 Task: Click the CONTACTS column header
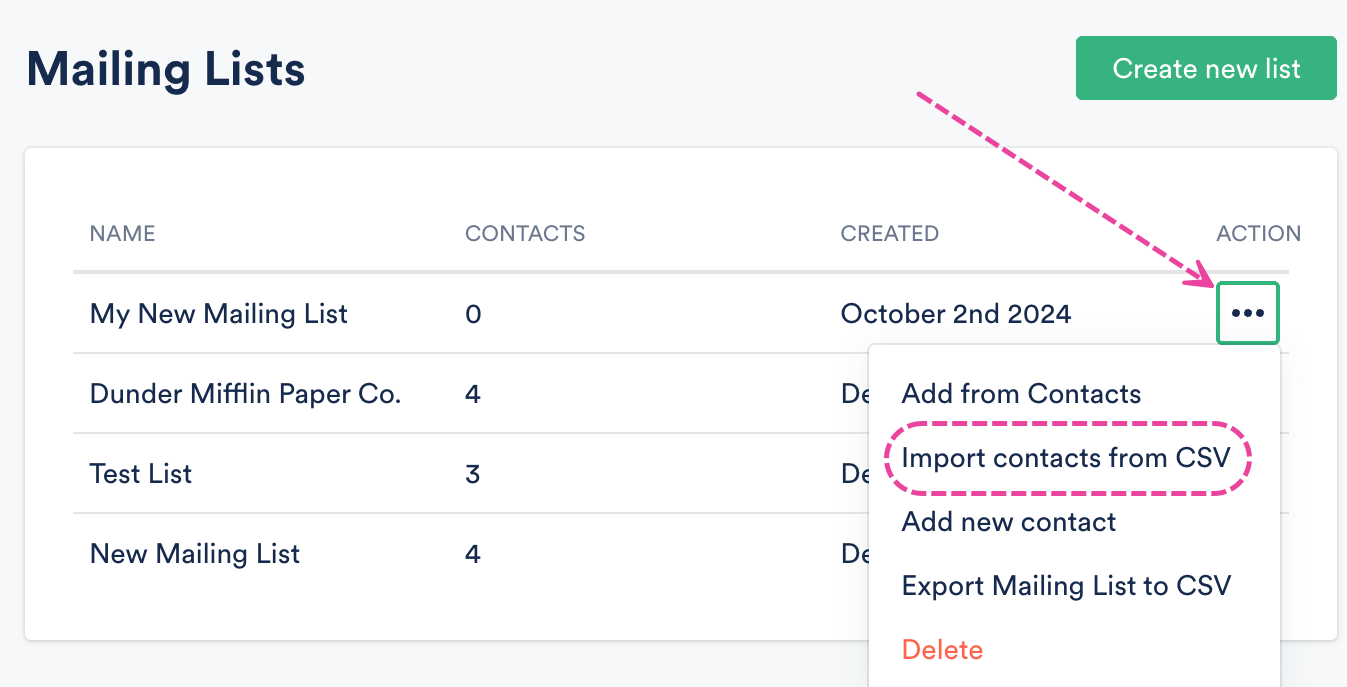click(525, 234)
